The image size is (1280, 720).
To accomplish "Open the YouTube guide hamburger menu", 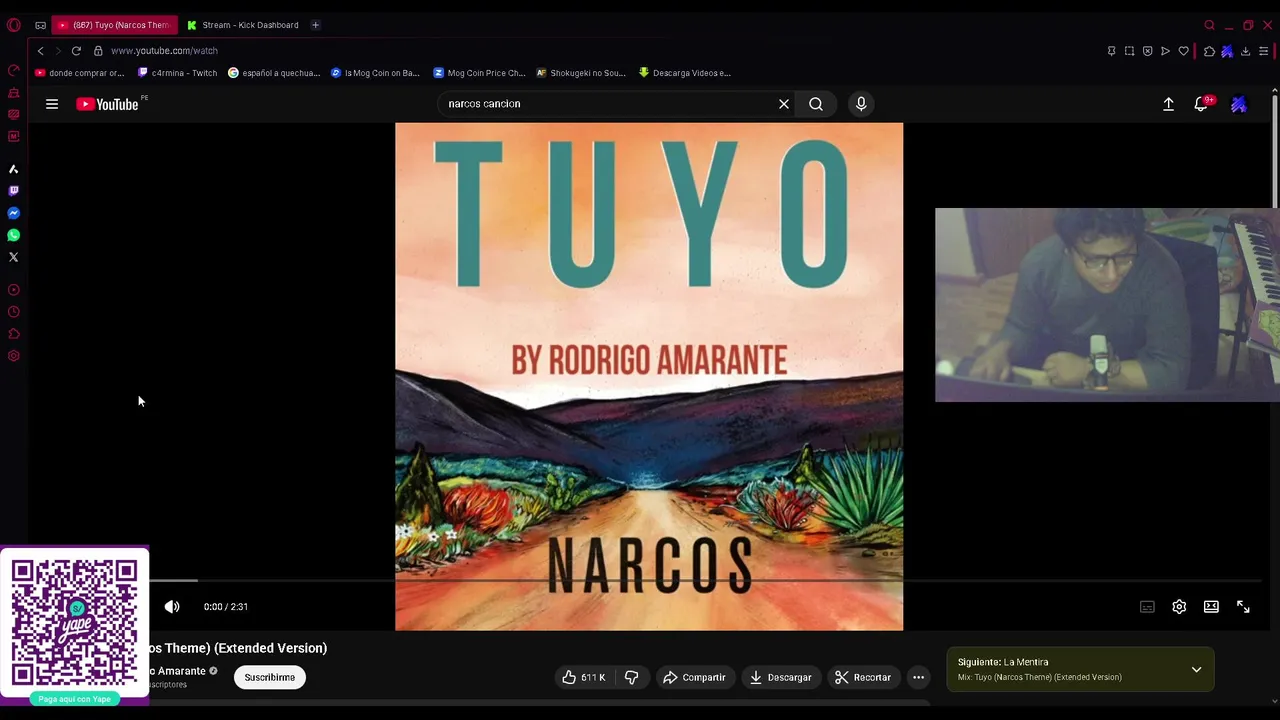I will point(52,104).
